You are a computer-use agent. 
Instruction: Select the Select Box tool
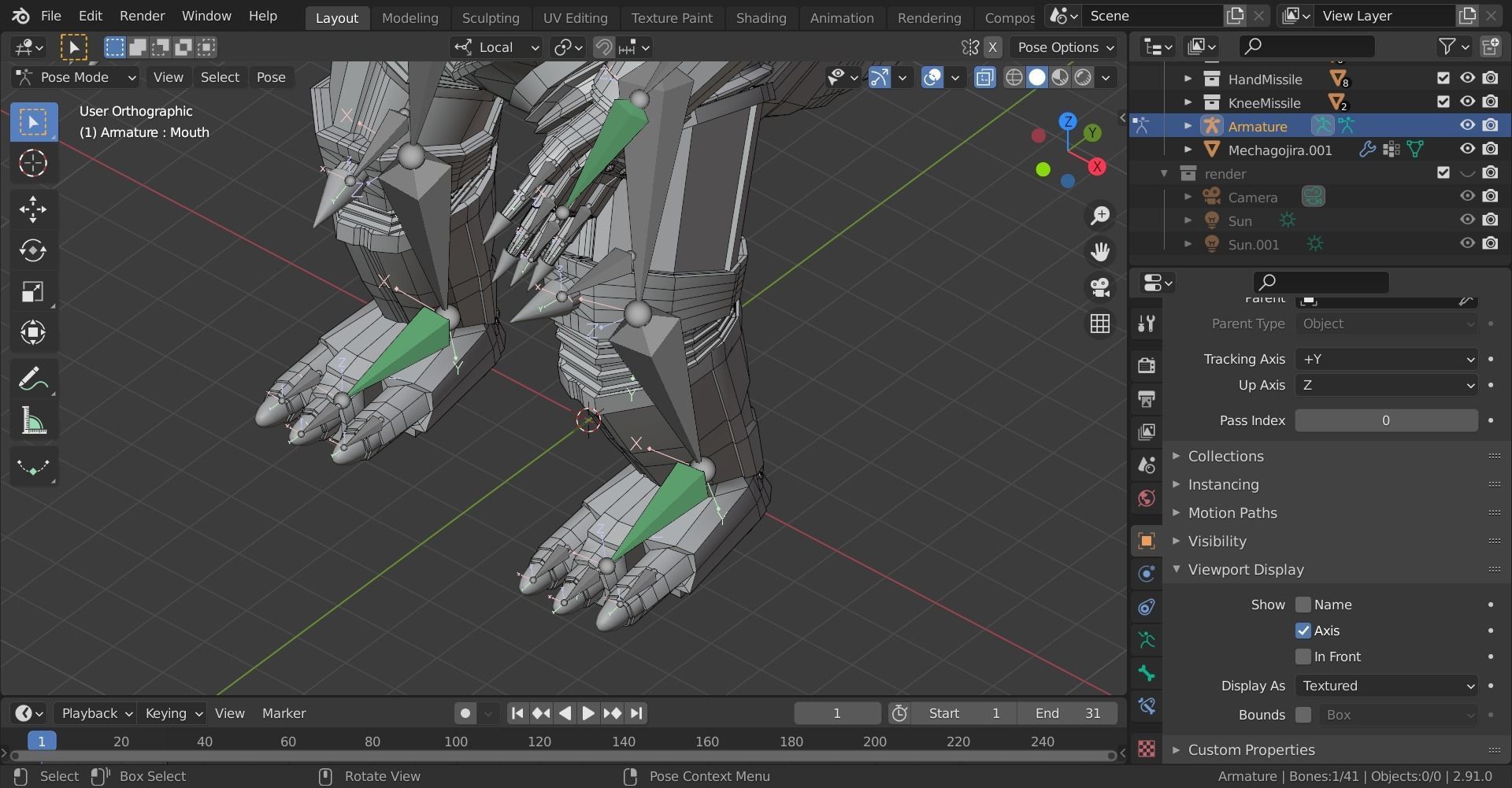(33, 122)
